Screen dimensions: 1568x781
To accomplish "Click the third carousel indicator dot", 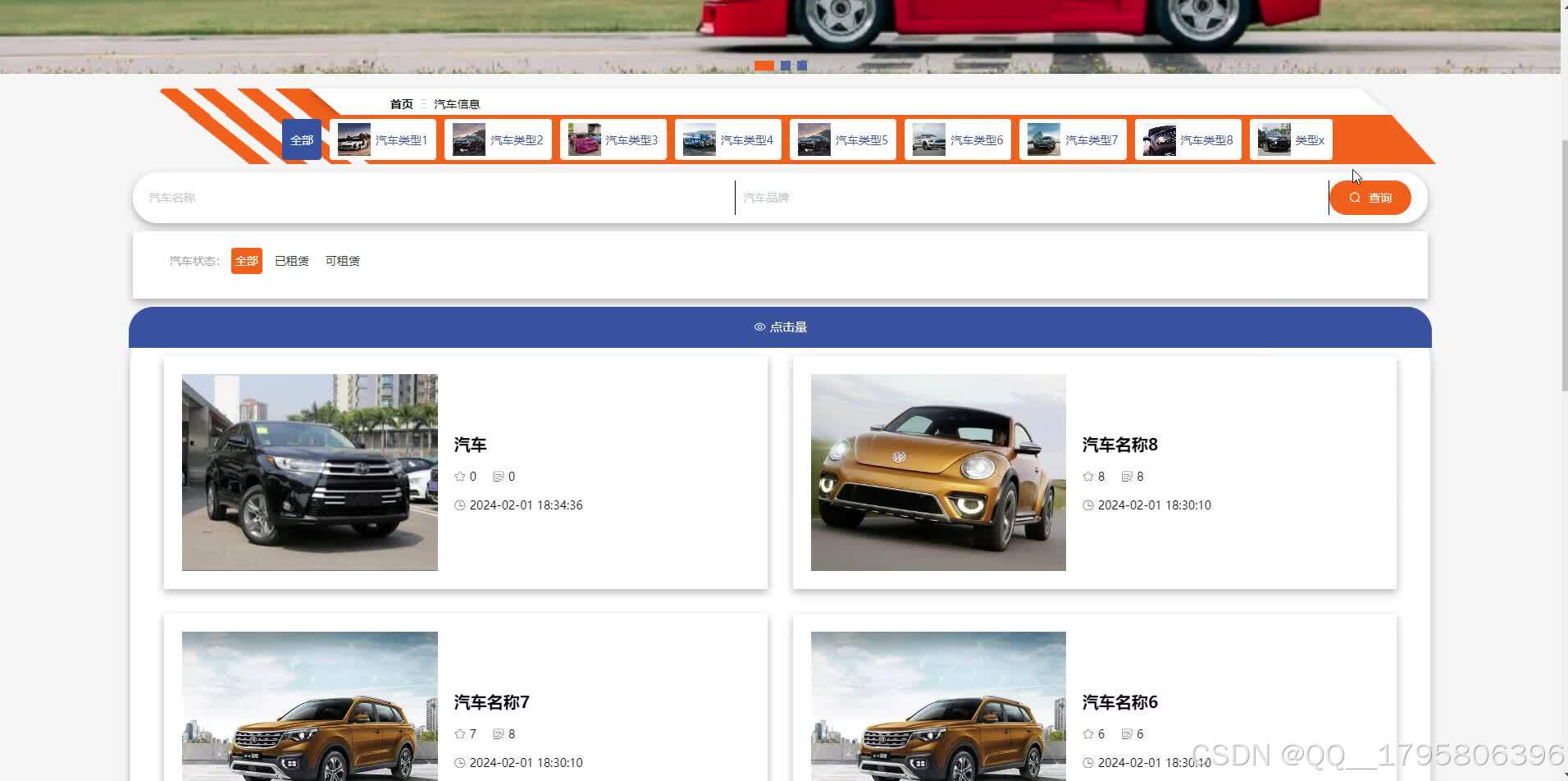I will [802, 66].
